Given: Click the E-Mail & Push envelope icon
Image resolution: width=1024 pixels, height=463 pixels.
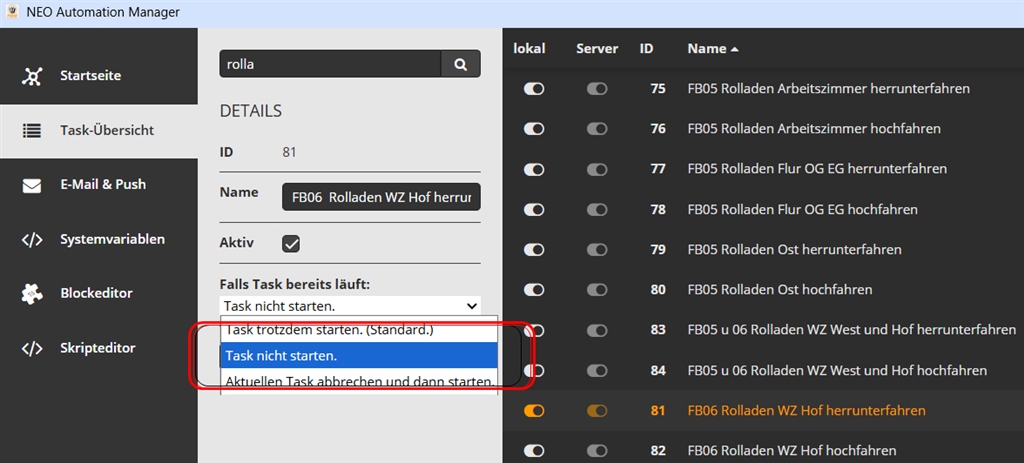Looking at the screenshot, I should tap(32, 185).
